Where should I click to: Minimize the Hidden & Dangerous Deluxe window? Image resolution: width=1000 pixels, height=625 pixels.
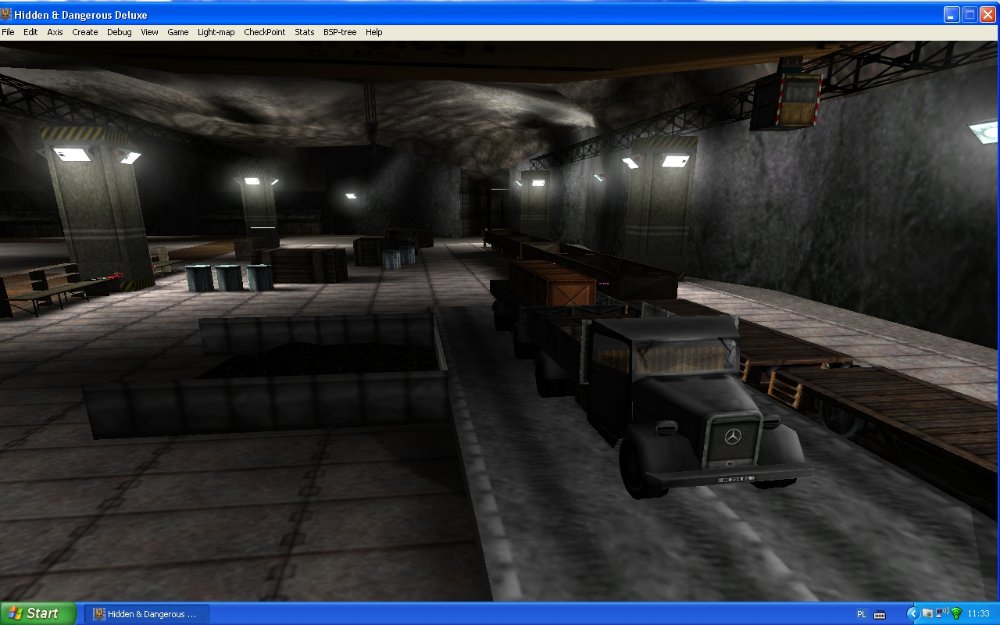point(952,15)
